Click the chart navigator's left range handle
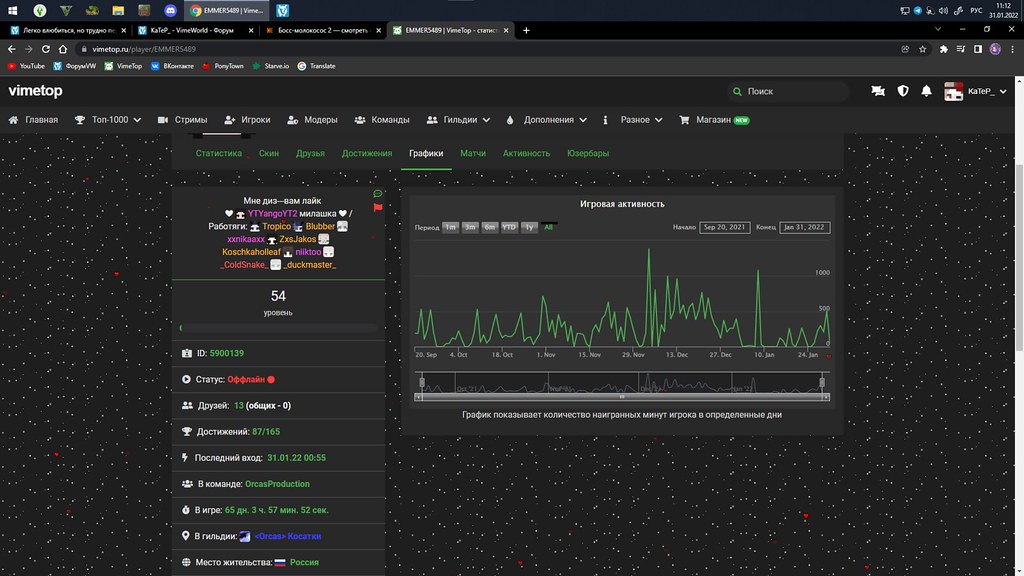 [423, 382]
